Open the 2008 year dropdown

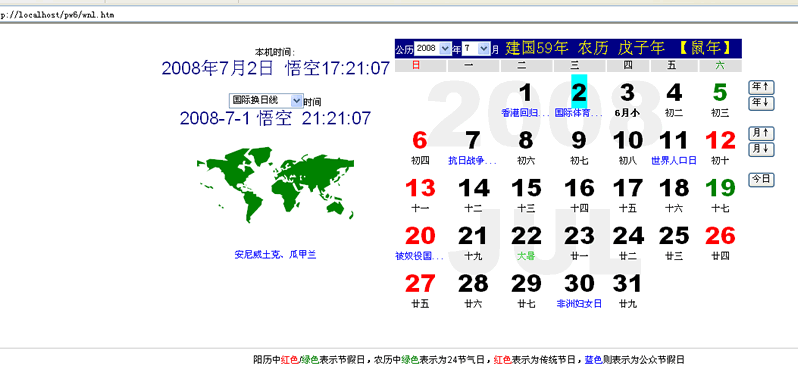tap(433, 49)
